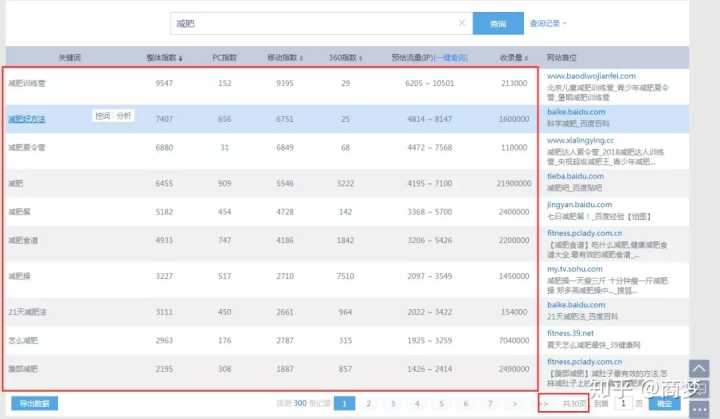Viewport: 720px width, 419px height.
Task: Export data with 导出数据 button
Action: click(x=31, y=404)
